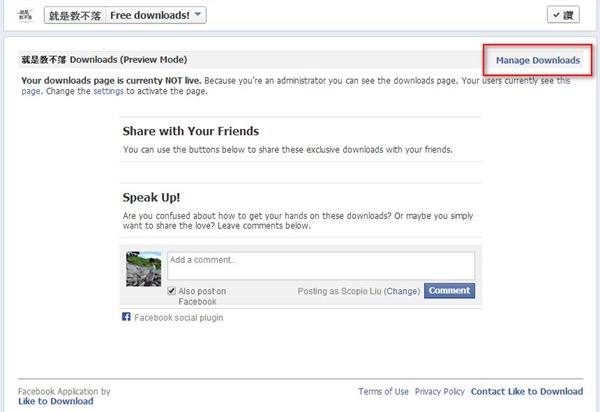Open the settings link to activate page

tap(110, 91)
